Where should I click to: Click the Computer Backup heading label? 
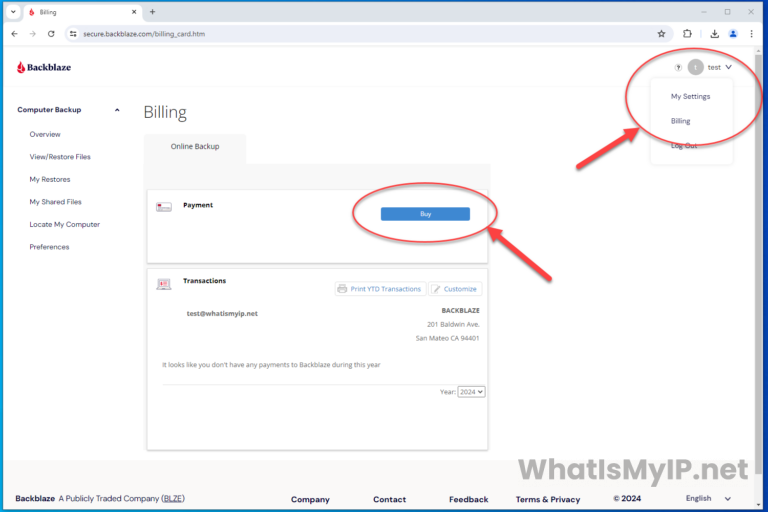click(x=49, y=110)
